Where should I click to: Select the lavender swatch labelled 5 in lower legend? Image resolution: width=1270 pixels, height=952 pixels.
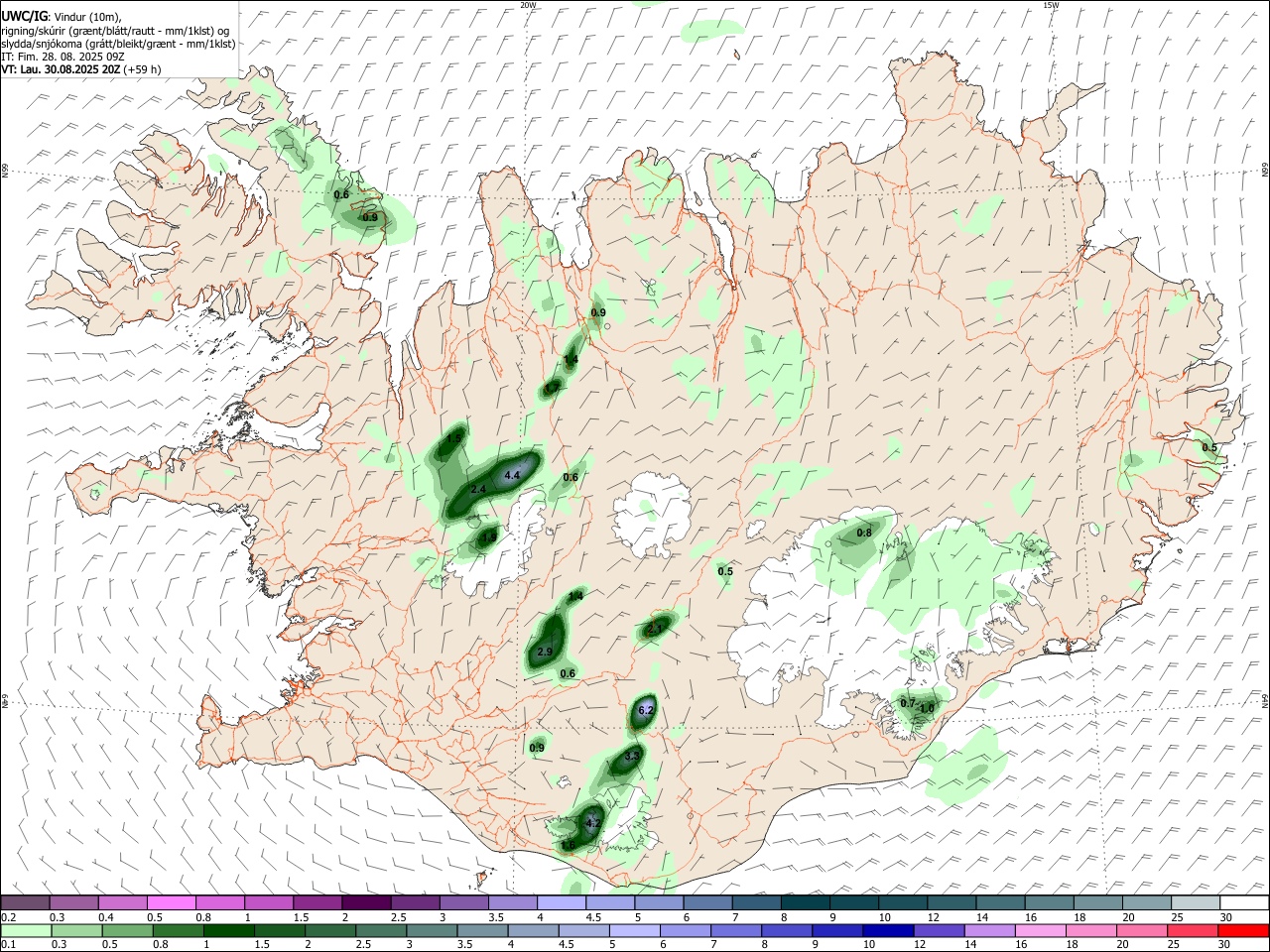click(x=634, y=930)
